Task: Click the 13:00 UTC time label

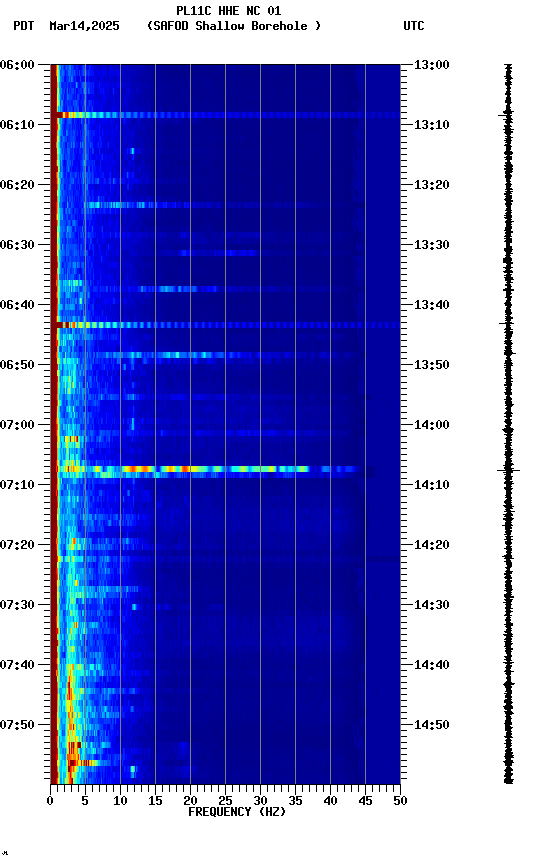Action: 432,65
